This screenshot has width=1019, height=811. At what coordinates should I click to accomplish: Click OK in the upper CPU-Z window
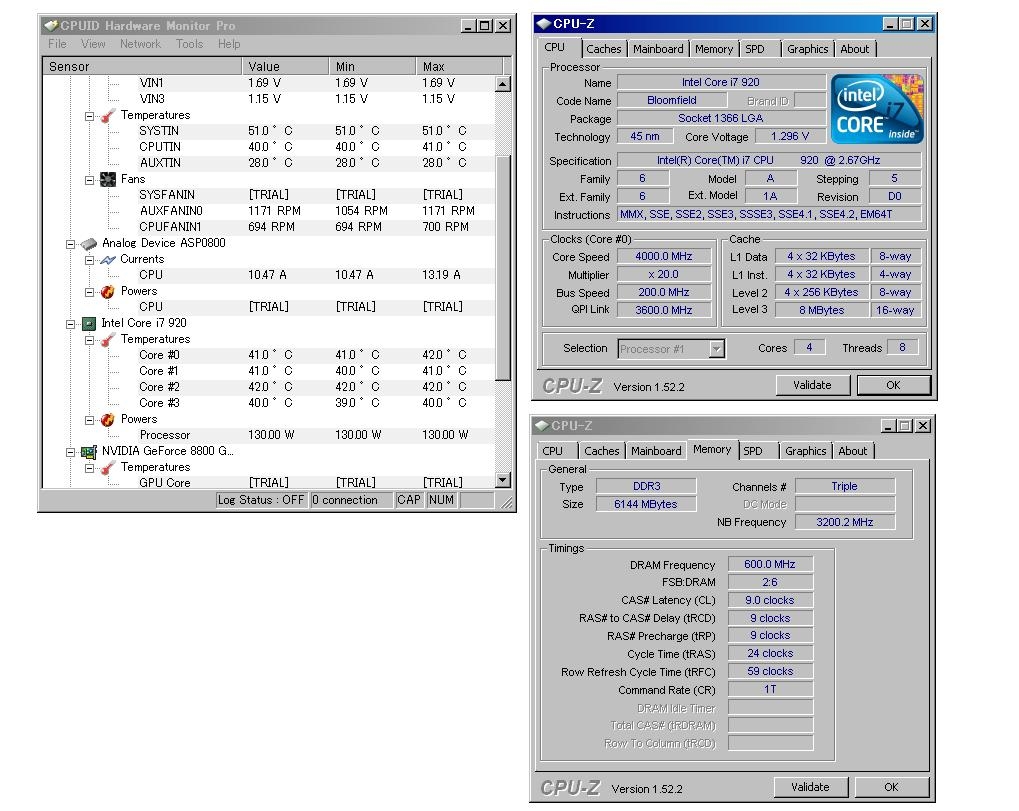tap(894, 385)
